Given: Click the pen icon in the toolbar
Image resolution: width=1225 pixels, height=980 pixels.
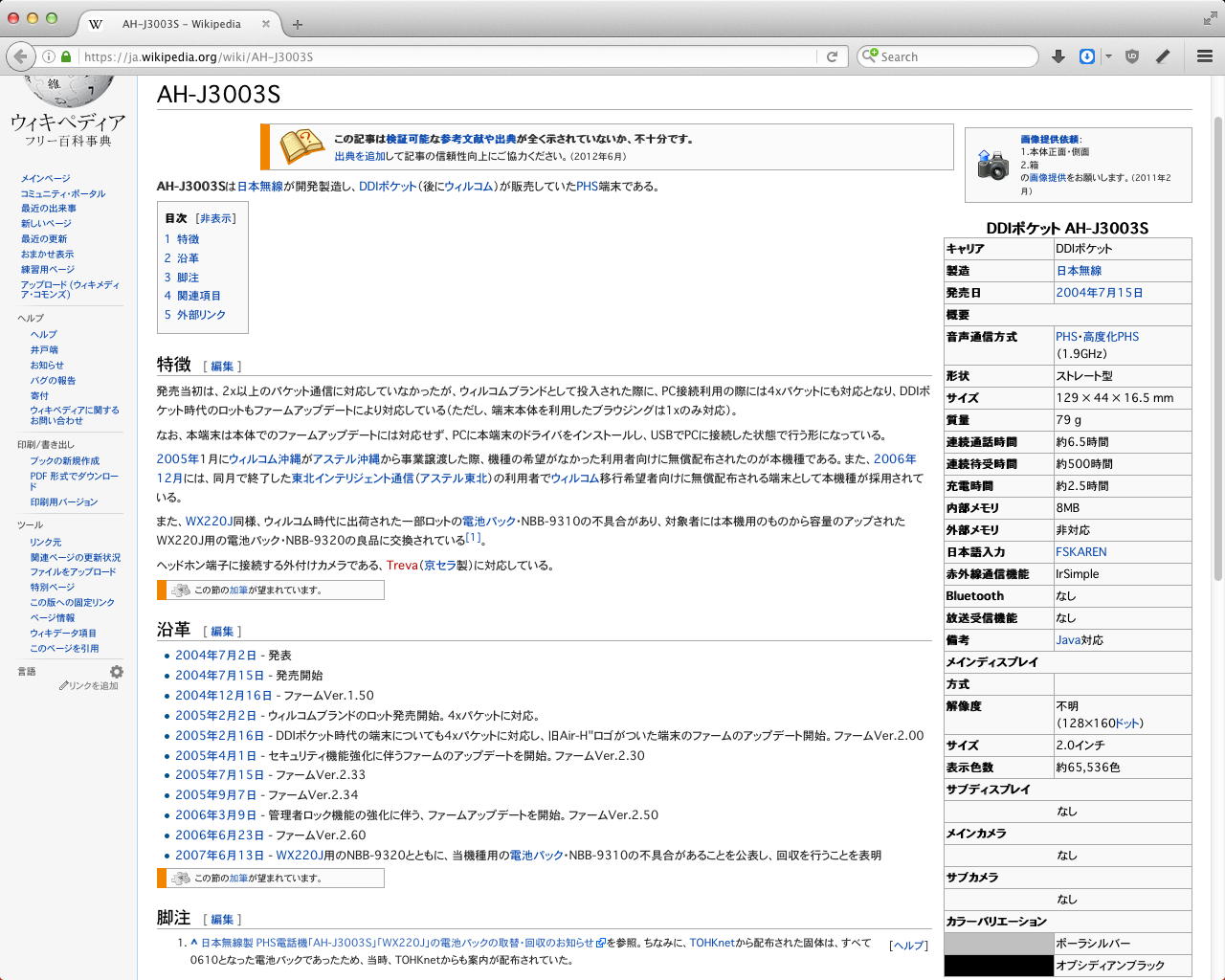Looking at the screenshot, I should (1163, 56).
